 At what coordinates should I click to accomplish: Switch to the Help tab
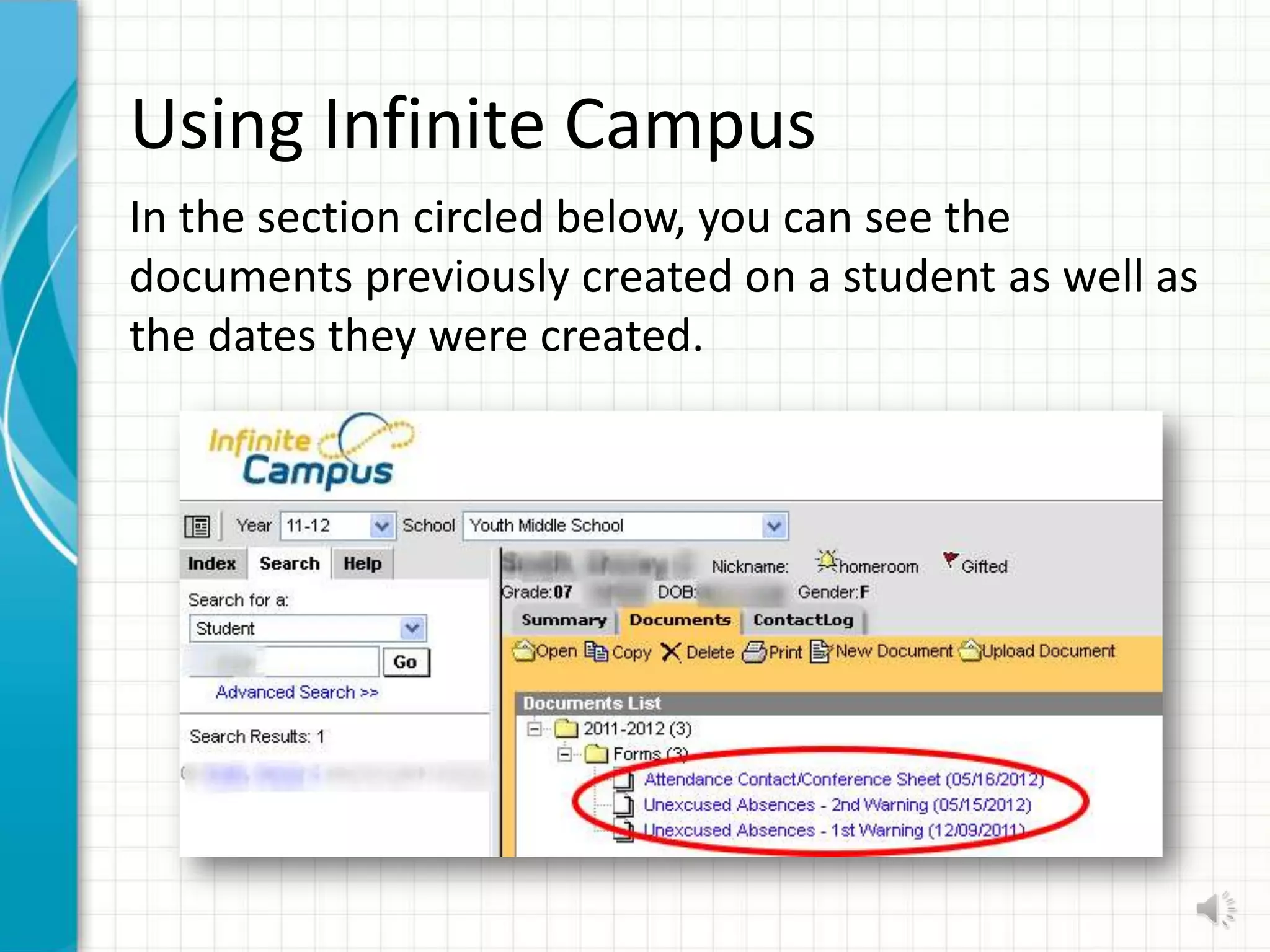click(363, 563)
